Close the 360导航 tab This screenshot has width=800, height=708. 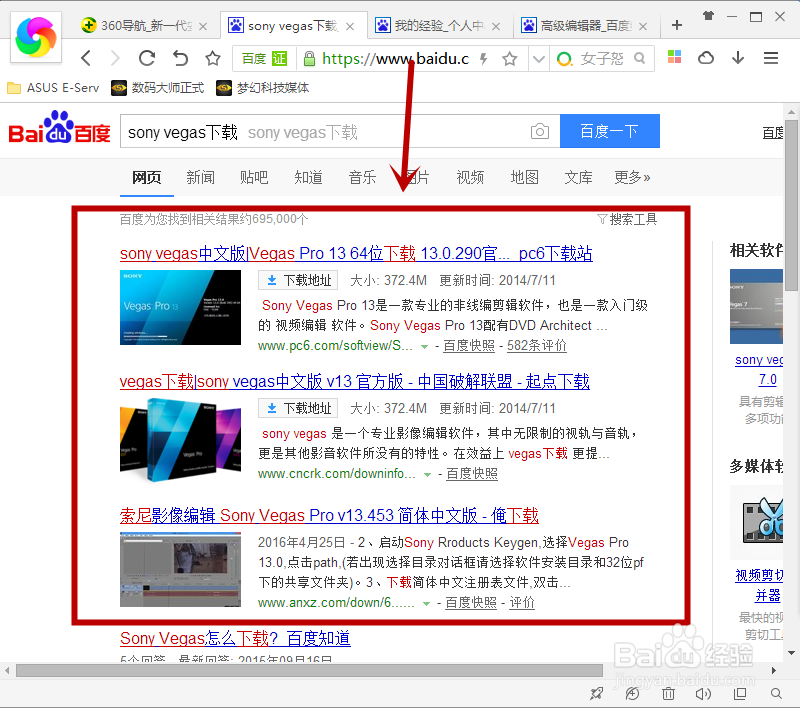coord(203,27)
